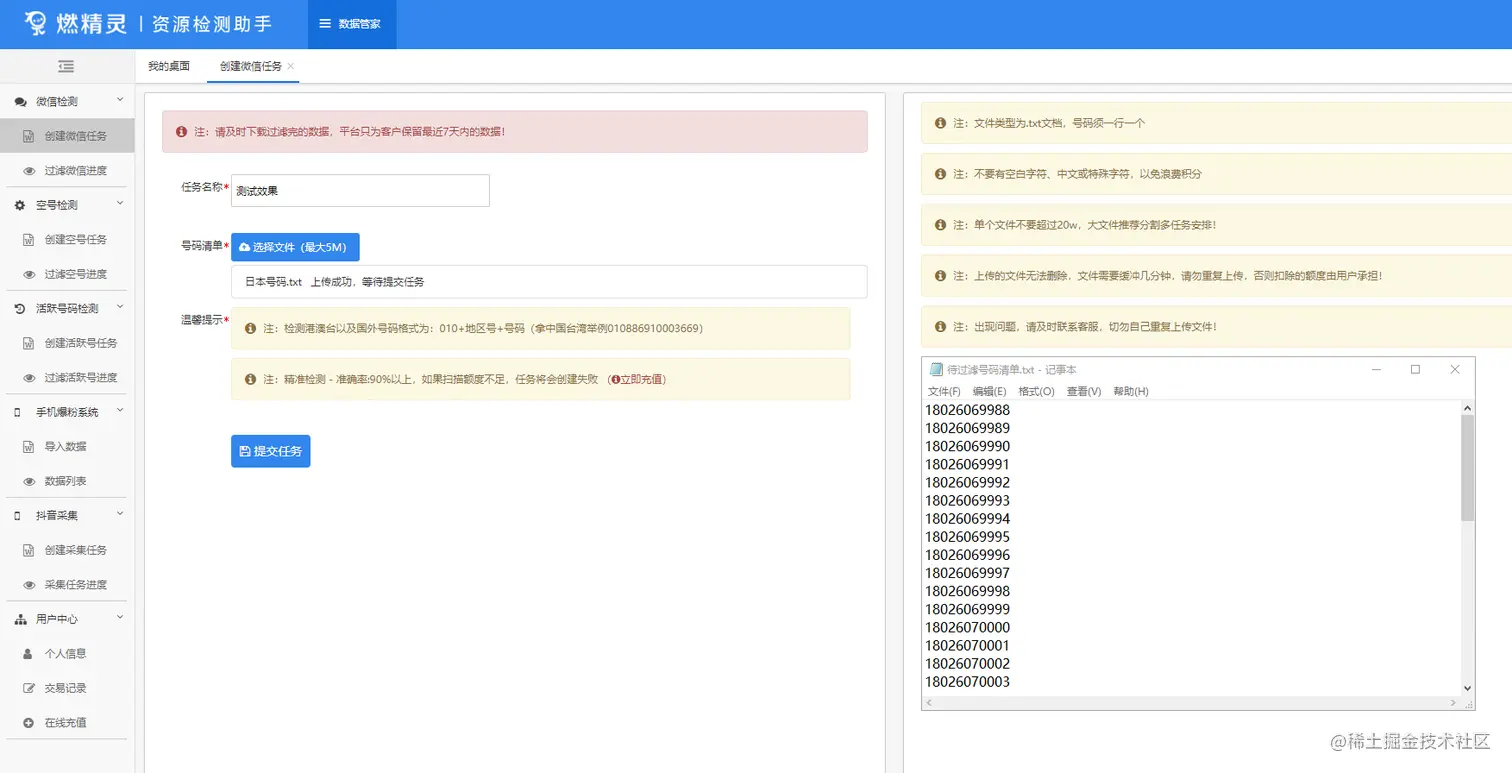This screenshot has width=1512, height=773.
Task: Click the 燃精灵 logo icon
Action: [37, 23]
